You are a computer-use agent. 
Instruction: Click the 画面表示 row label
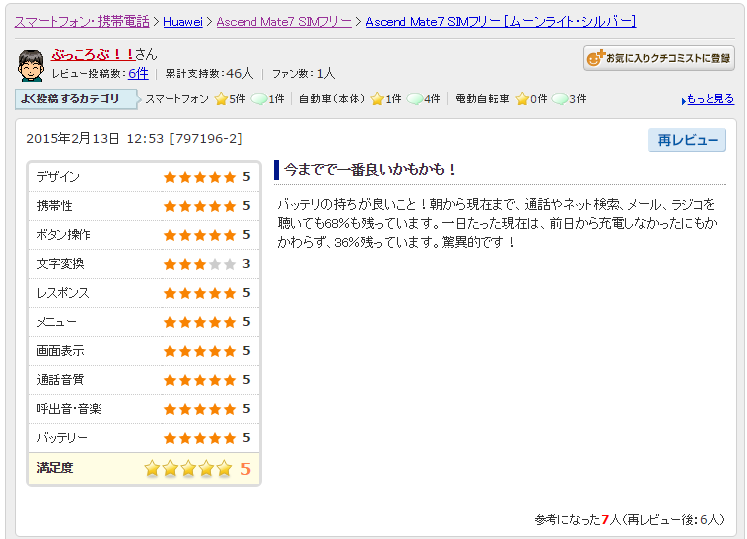tap(60, 351)
